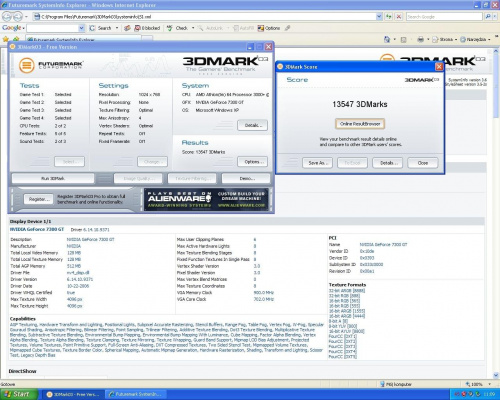Click the Stop loading button in IE

[399, 16]
